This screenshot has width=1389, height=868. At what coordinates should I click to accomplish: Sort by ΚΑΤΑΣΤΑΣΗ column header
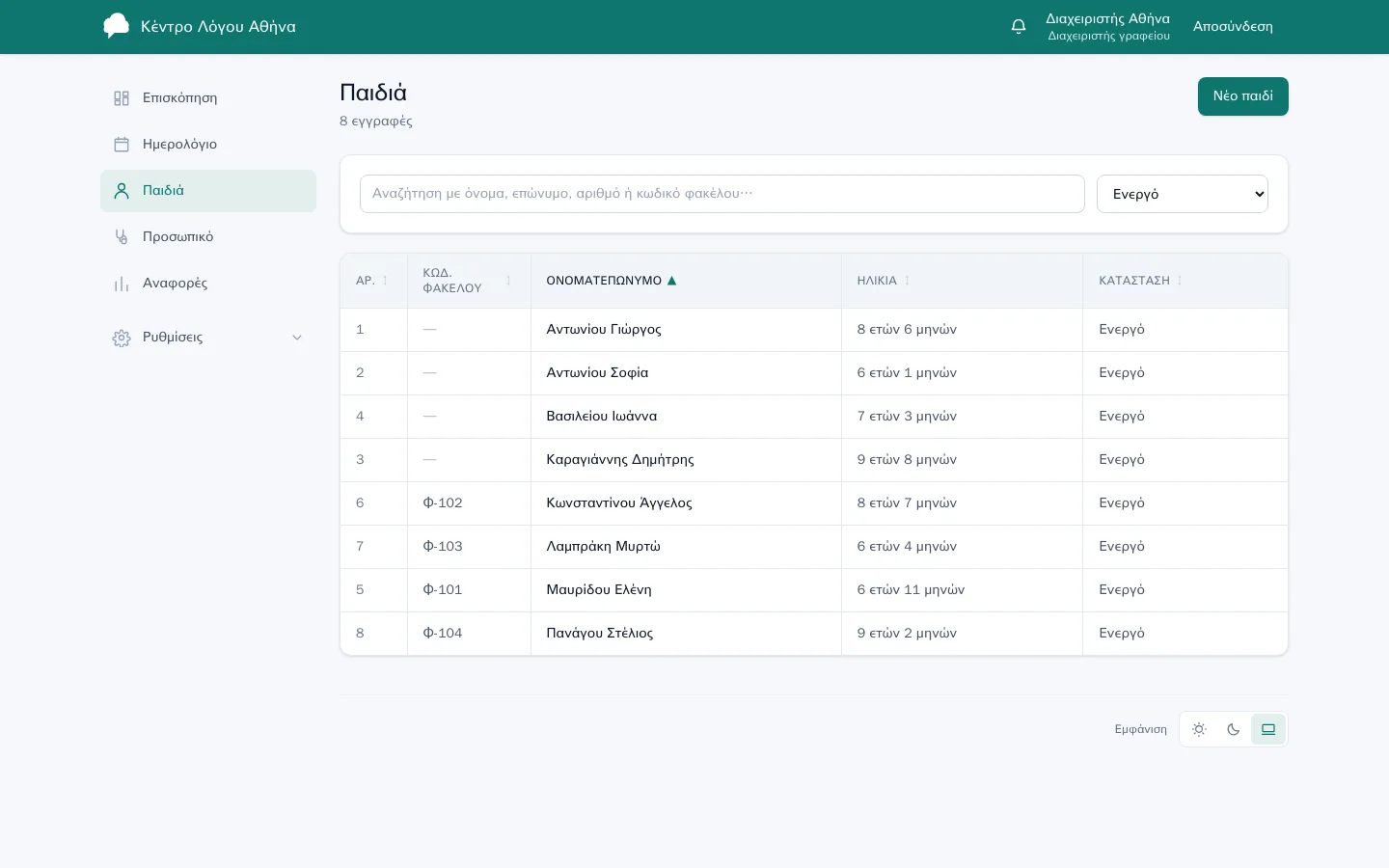[1185, 281]
